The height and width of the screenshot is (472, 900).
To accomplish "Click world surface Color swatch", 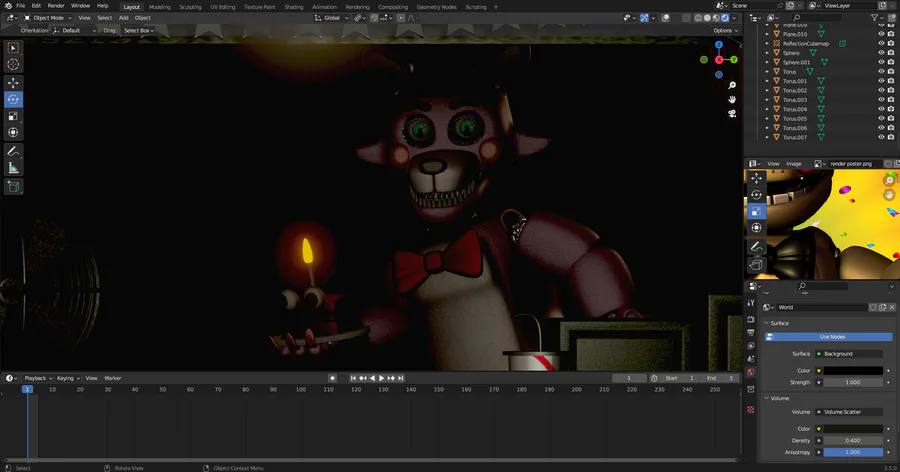I will click(853, 371).
